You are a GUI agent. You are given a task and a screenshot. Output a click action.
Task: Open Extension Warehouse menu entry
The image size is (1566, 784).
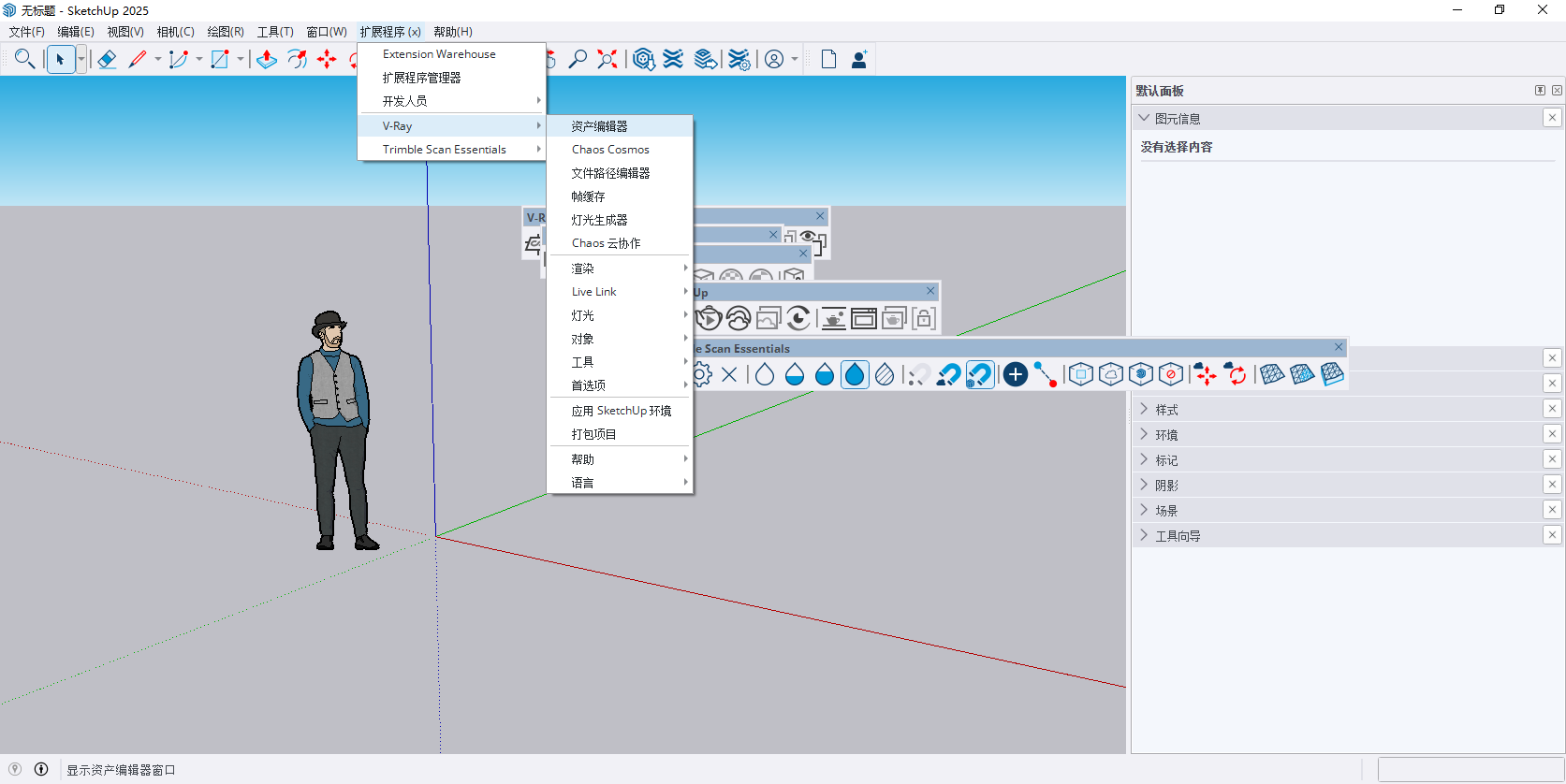pos(451,53)
